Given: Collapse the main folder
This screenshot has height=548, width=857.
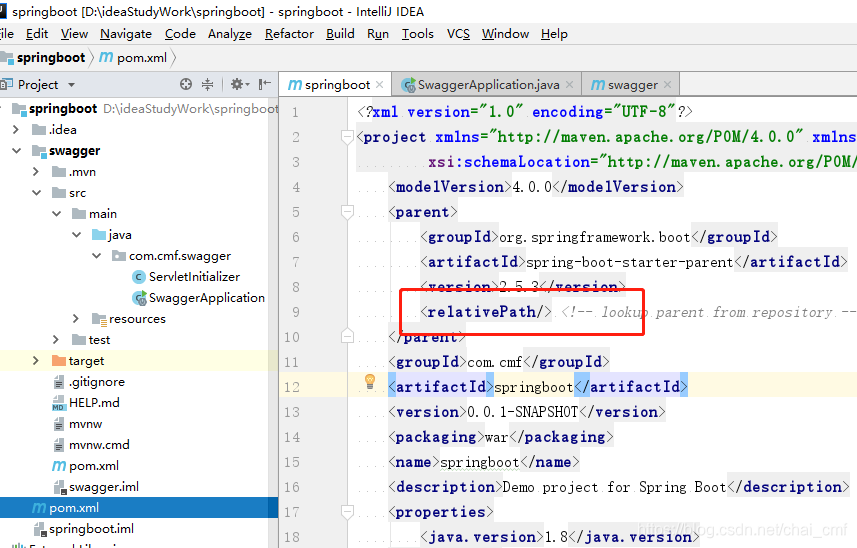Looking at the screenshot, I should [x=57, y=214].
